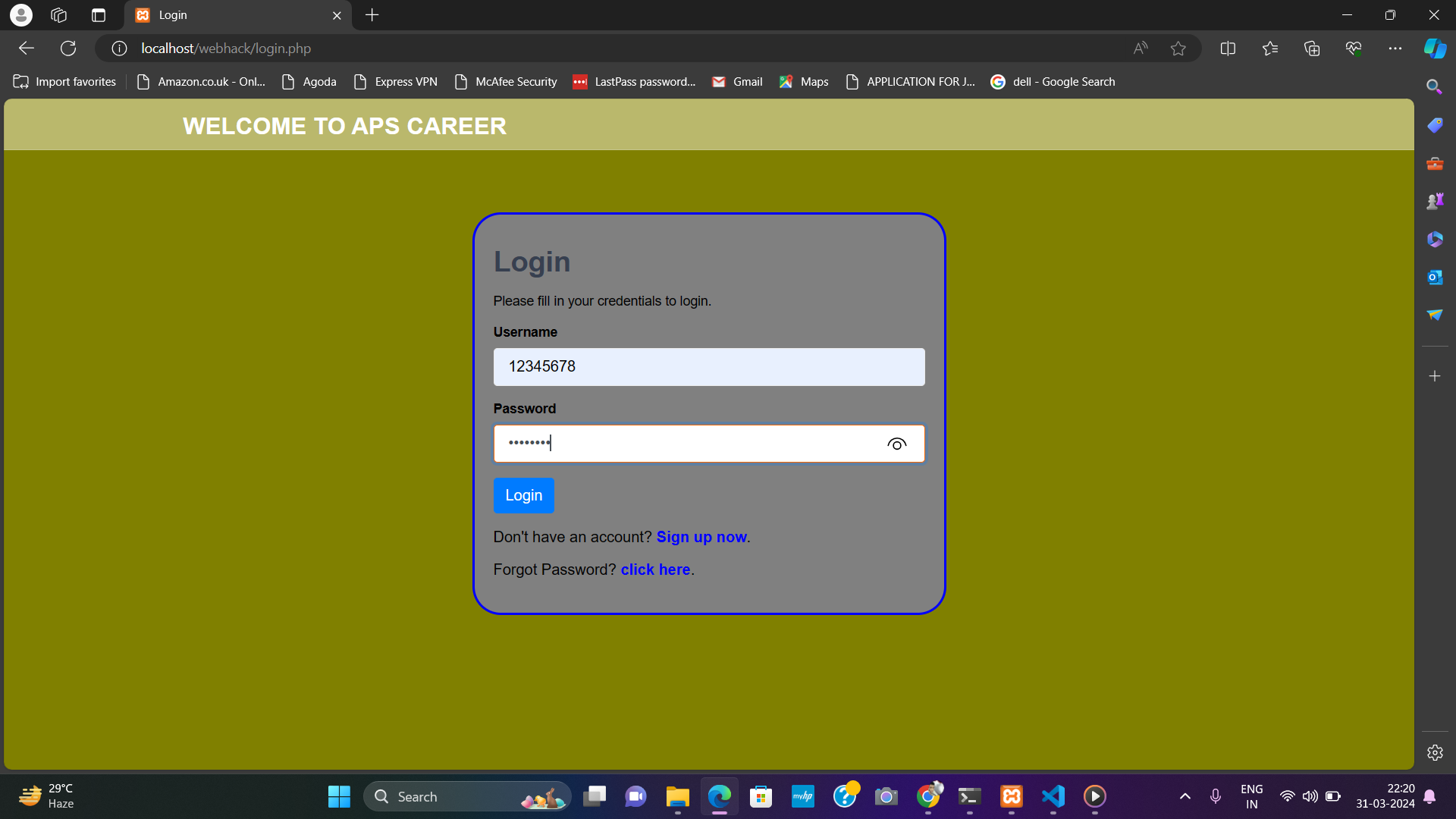The image size is (1456, 819).
Task: Open the Drop feature in Edge sidebar
Action: pyautogui.click(x=1435, y=314)
